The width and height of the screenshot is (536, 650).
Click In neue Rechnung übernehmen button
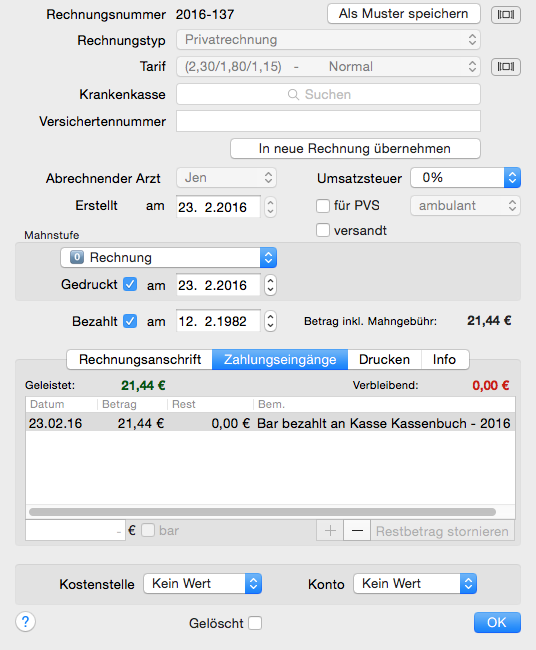point(355,148)
